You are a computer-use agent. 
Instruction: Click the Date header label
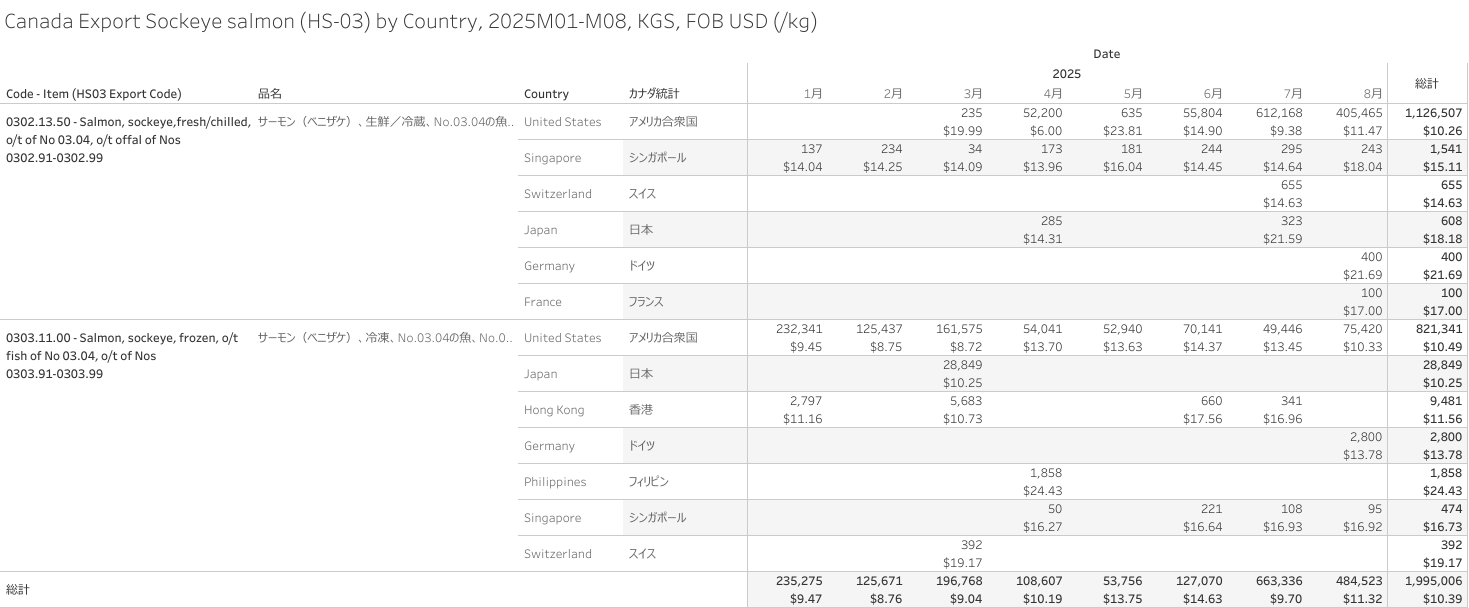[x=1106, y=54]
